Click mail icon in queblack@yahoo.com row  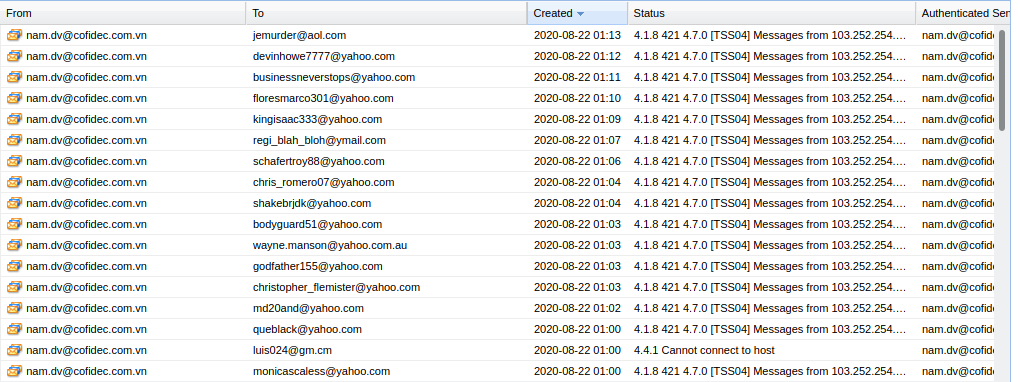pyautogui.click(x=14, y=329)
